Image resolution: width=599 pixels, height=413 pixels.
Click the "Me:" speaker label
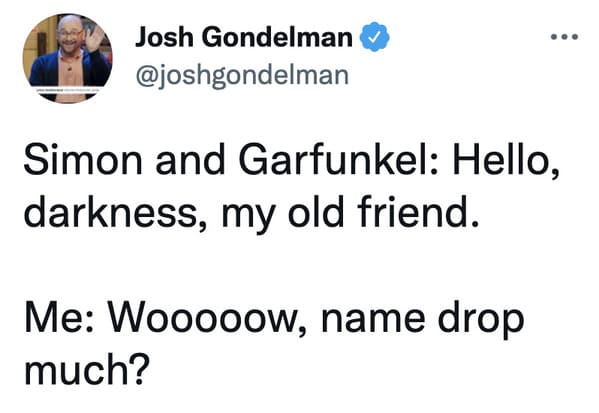[x=58, y=318]
